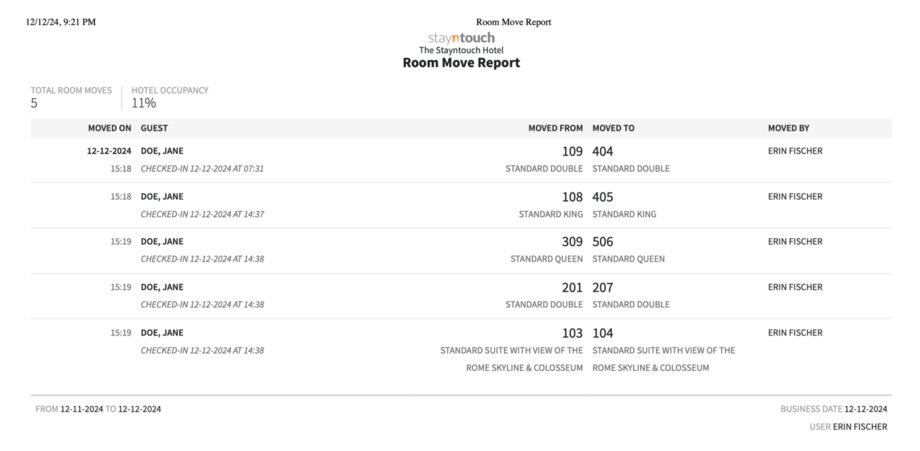The width and height of the screenshot is (920, 451).
Task: Click Standard Queen under room 506
Action: tap(628, 259)
